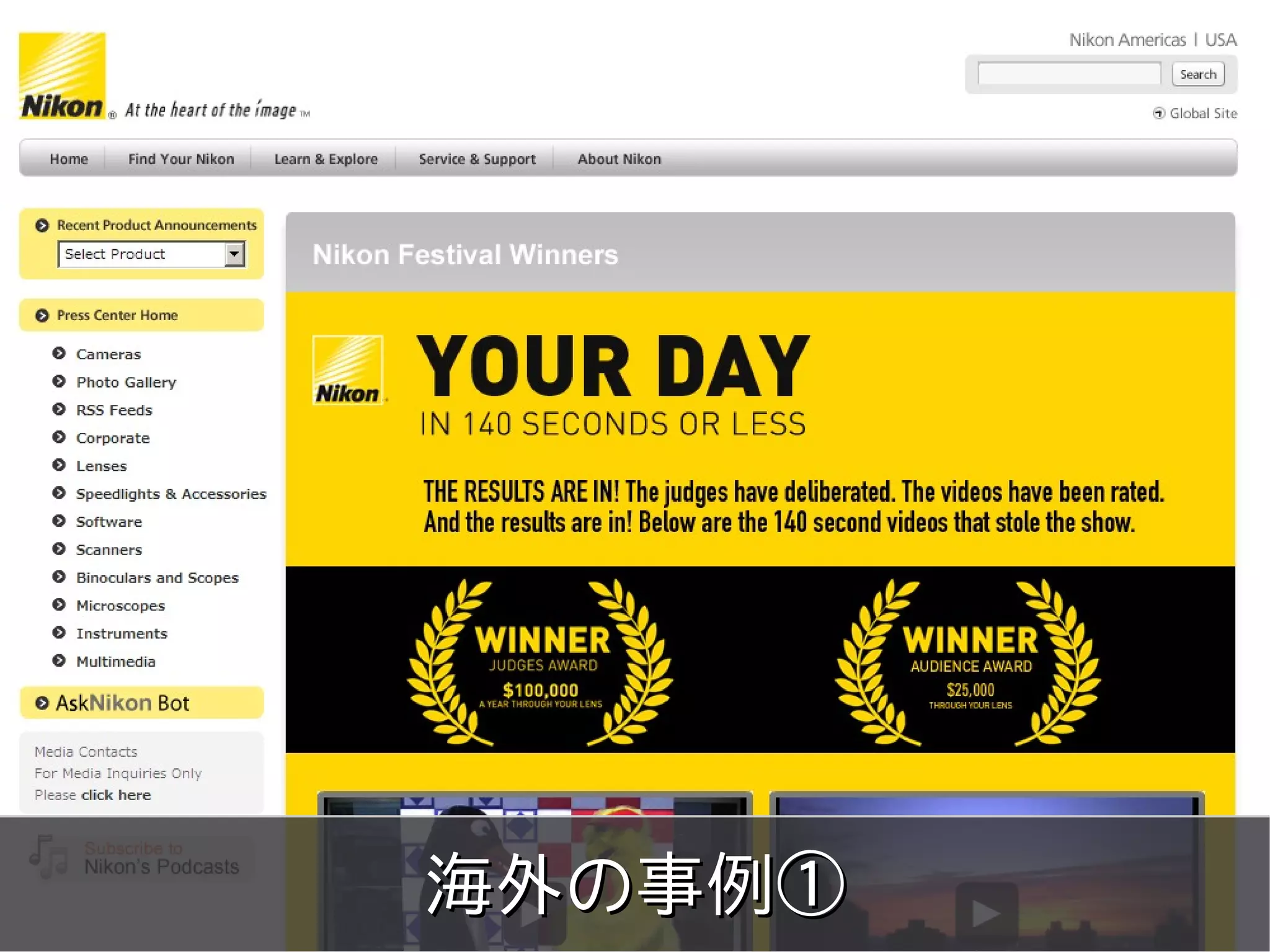Screen dimensions: 1270x952
Task: Click the 'Nikon Americas | USA' text
Action: coord(1153,40)
